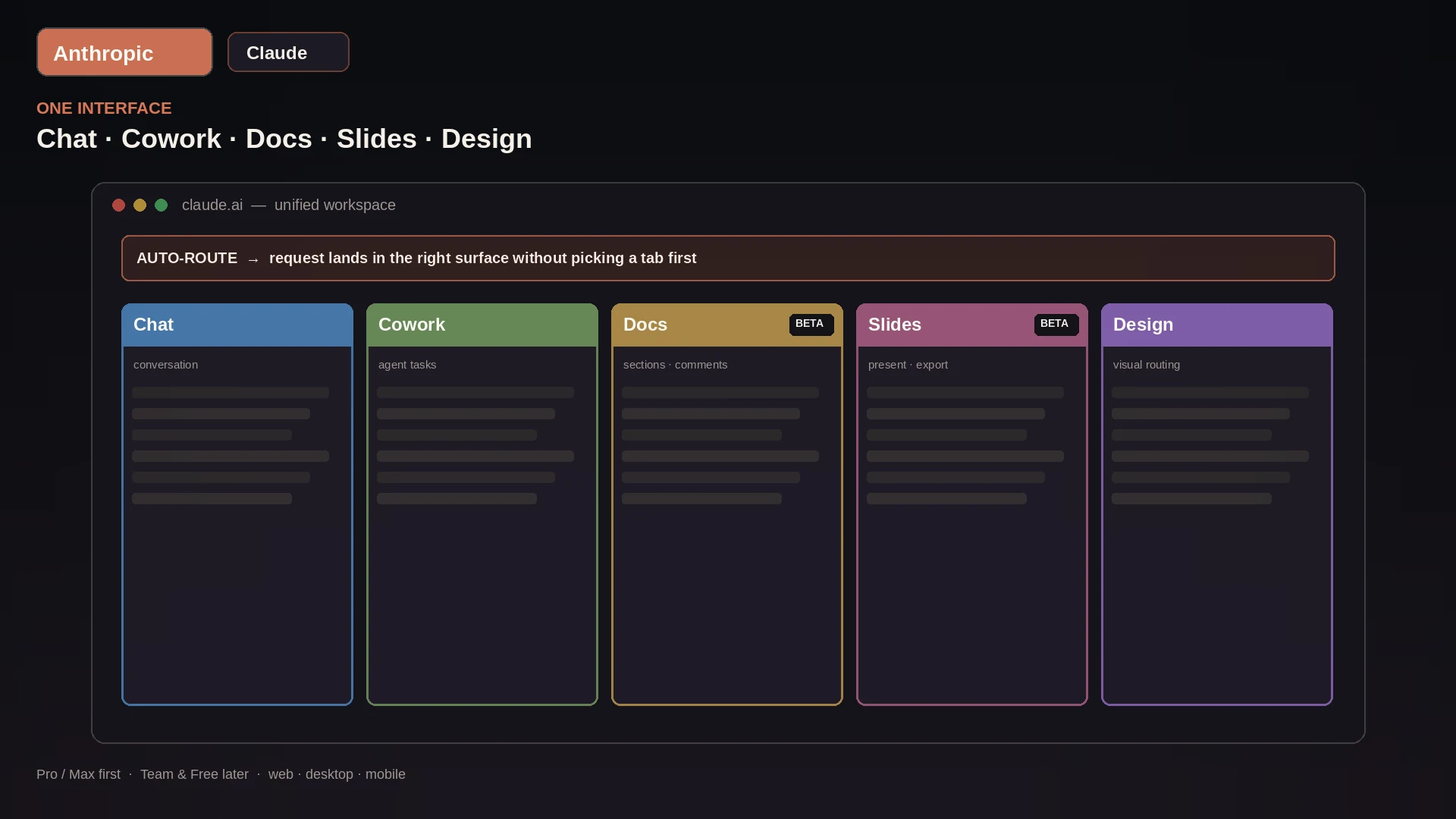This screenshot has height=819, width=1456.
Task: Click the 'conversation' label in Chat
Action: 165,365
